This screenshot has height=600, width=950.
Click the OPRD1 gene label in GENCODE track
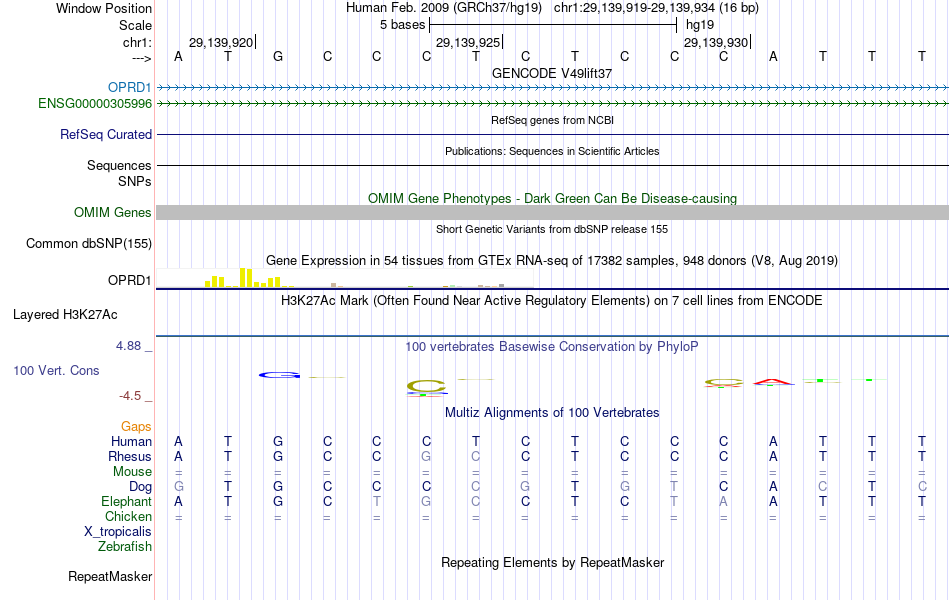point(130,88)
